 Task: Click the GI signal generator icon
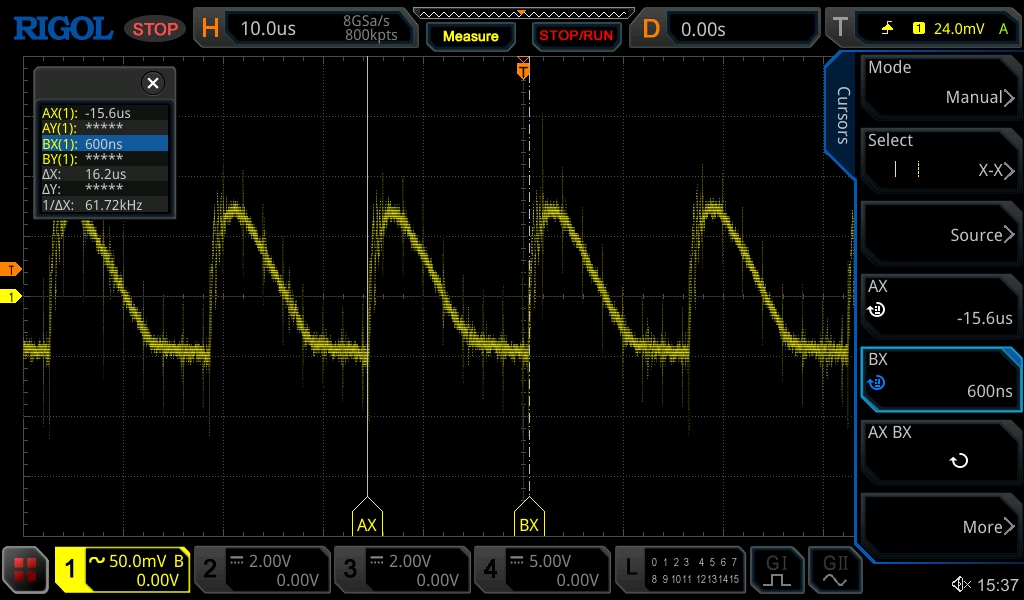(777, 570)
